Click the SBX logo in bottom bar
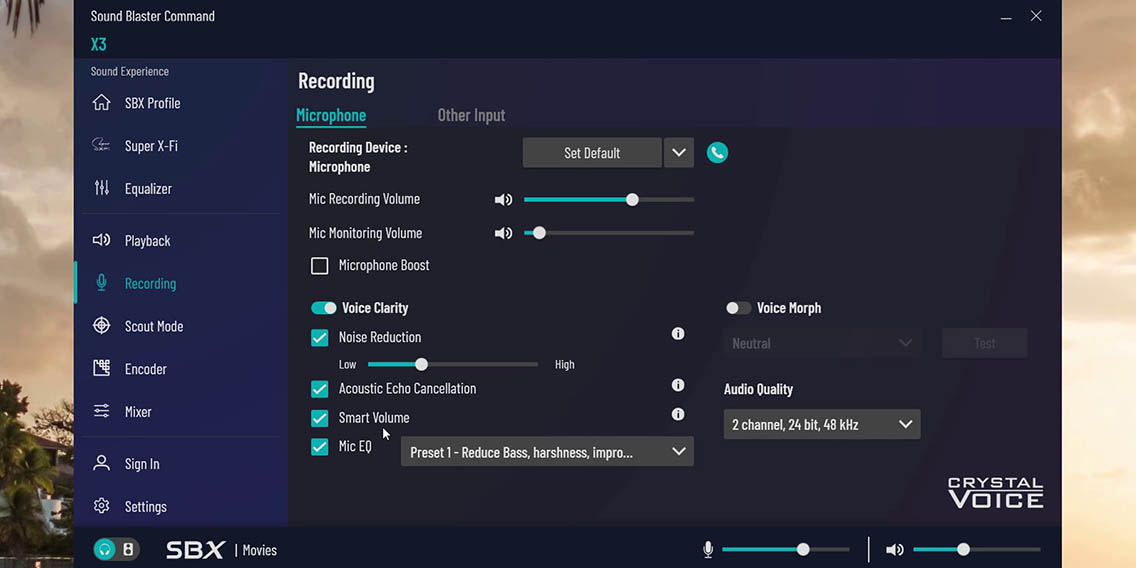The height and width of the screenshot is (568, 1136). pyautogui.click(x=196, y=550)
